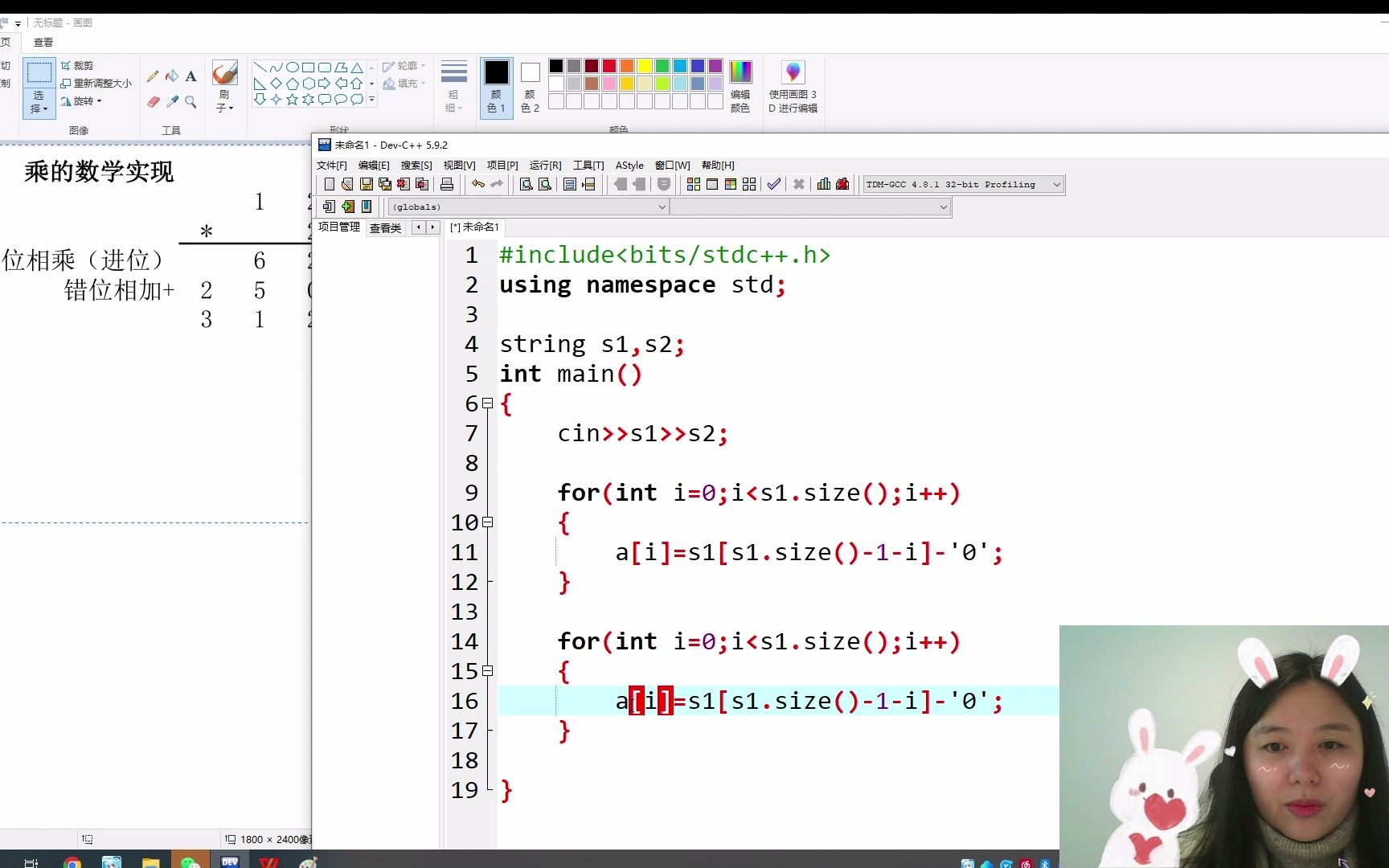The image size is (1389, 868).
Task: Click the Open file icon in Dev-C++ toolbar
Action: [347, 184]
